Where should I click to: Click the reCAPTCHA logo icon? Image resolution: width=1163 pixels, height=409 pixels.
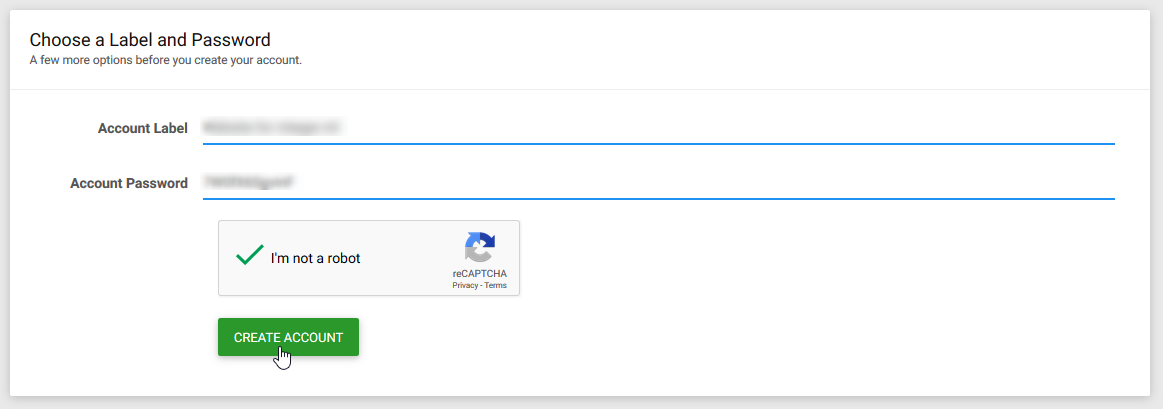[480, 249]
